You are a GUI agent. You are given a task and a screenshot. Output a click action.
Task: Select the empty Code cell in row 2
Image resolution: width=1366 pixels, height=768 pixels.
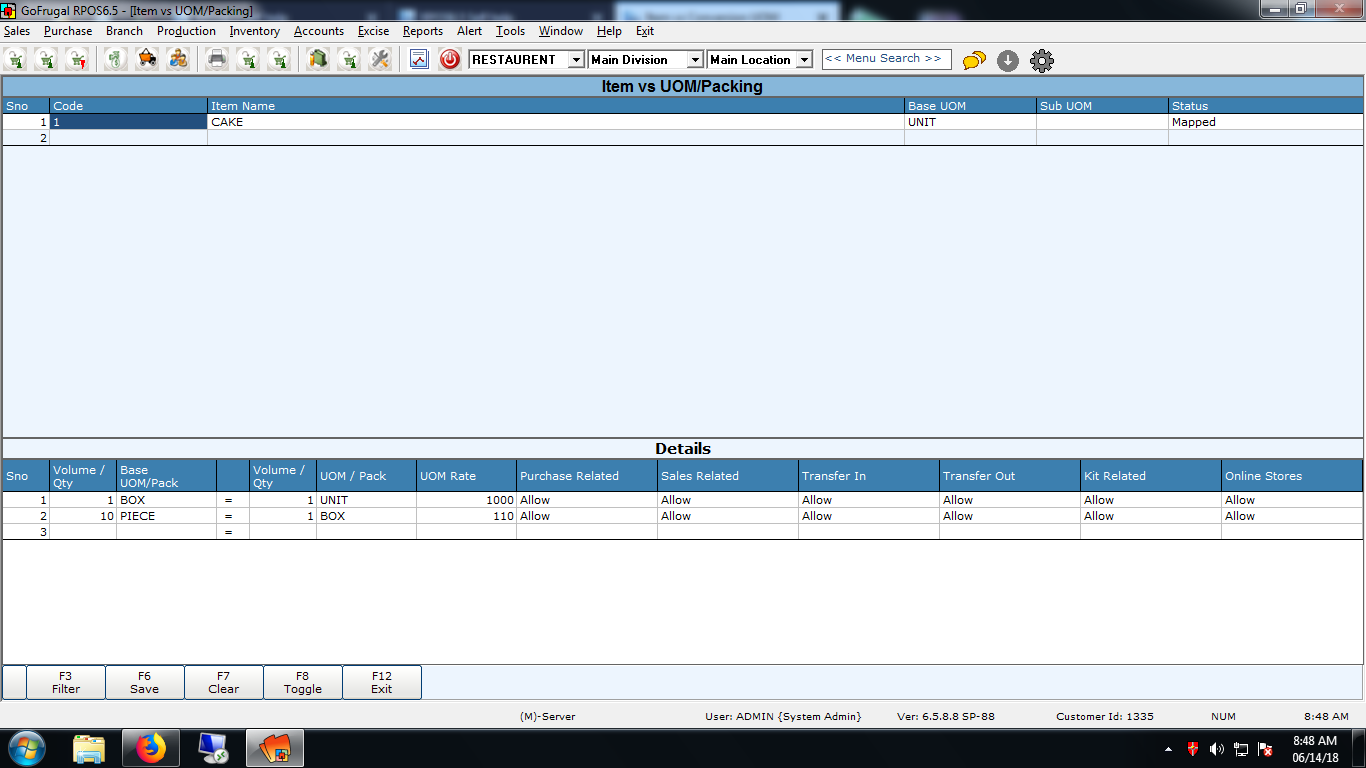pos(128,138)
